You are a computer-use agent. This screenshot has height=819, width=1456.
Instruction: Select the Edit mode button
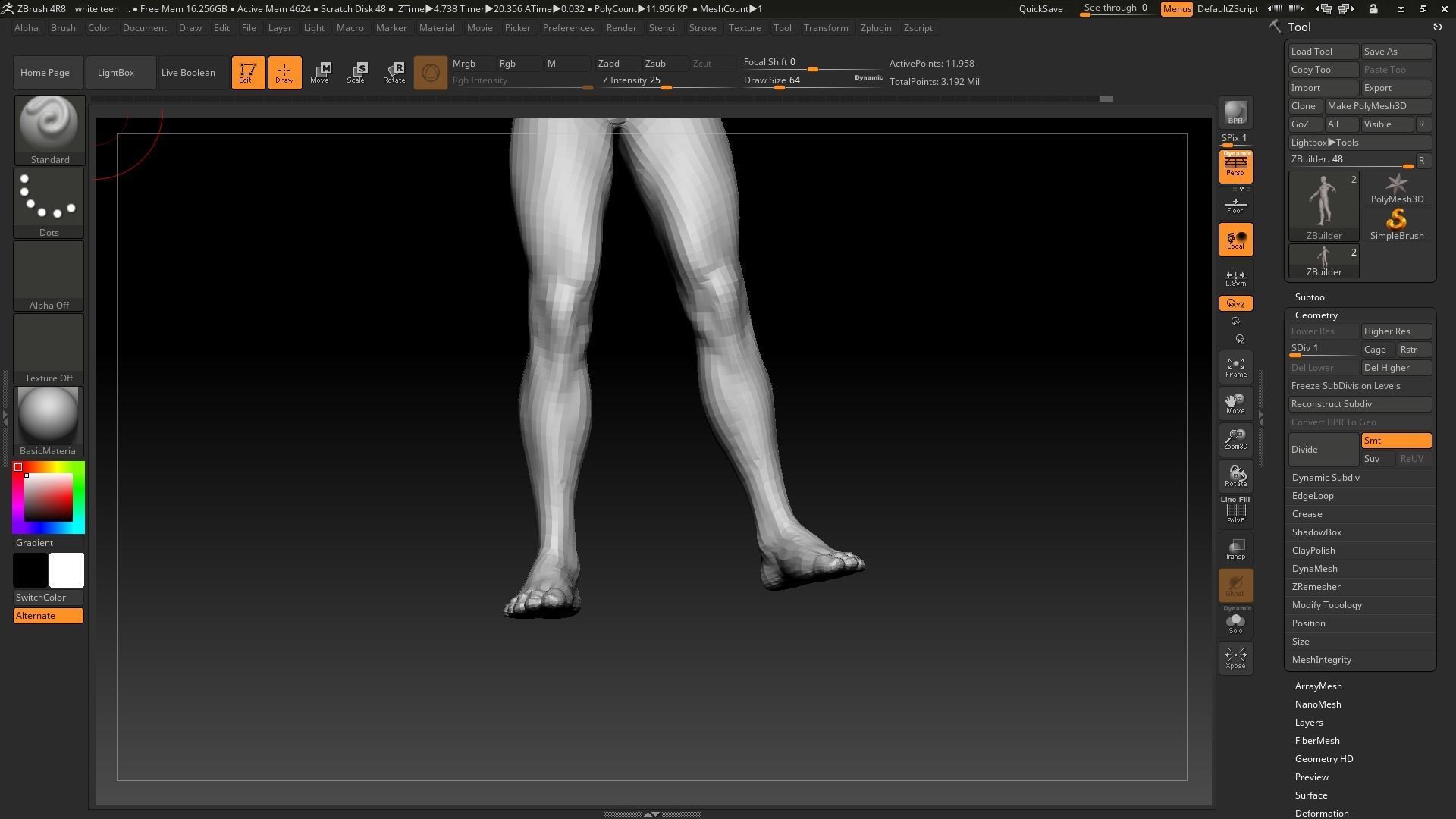click(248, 73)
